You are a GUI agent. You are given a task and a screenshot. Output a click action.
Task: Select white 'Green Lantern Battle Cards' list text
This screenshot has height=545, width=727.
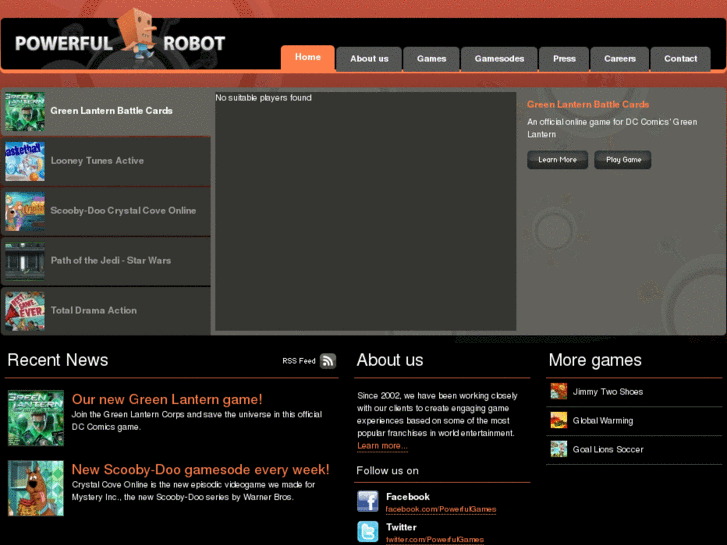111,110
